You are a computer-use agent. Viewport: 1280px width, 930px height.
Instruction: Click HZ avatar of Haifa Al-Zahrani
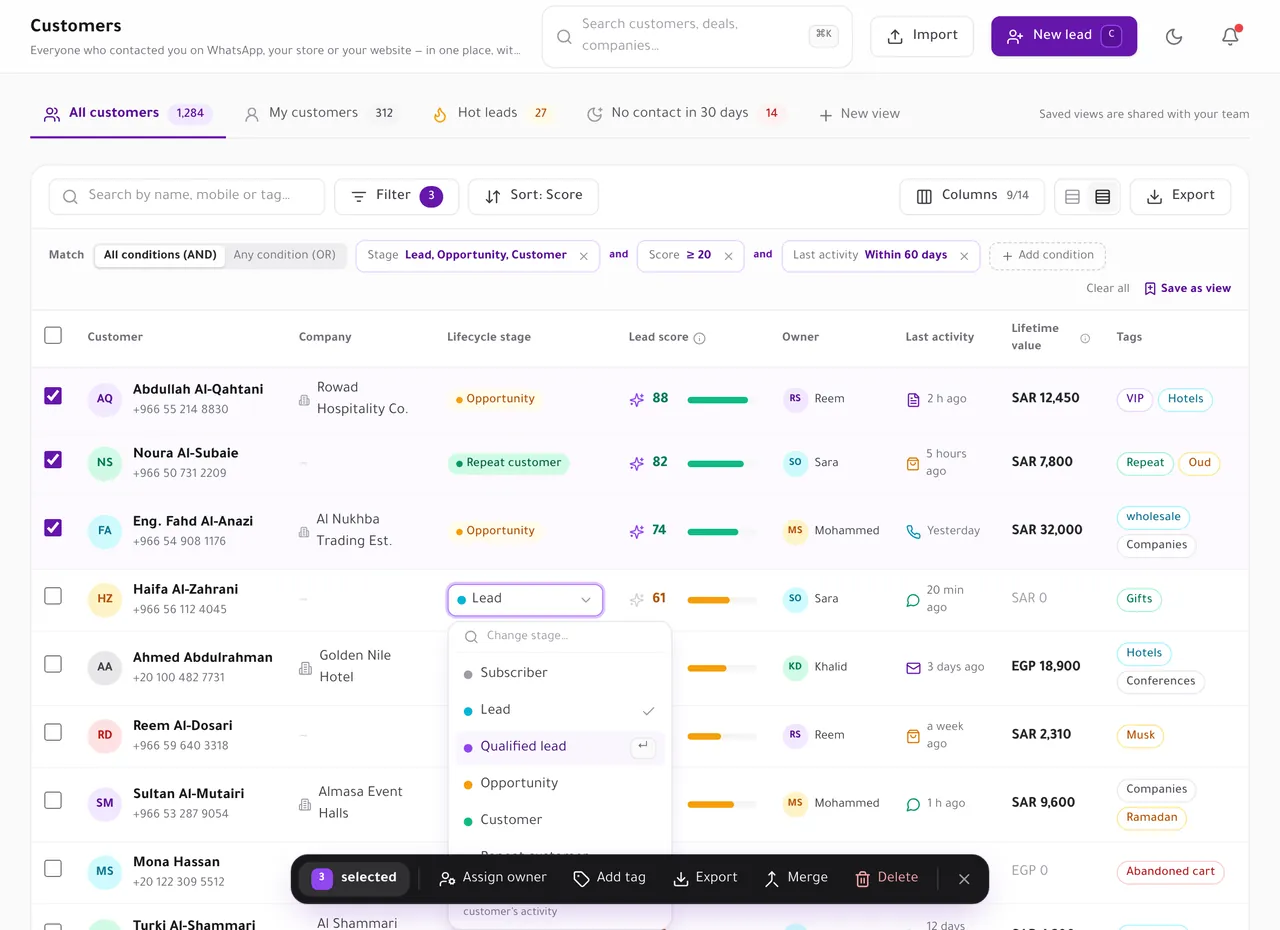105,599
